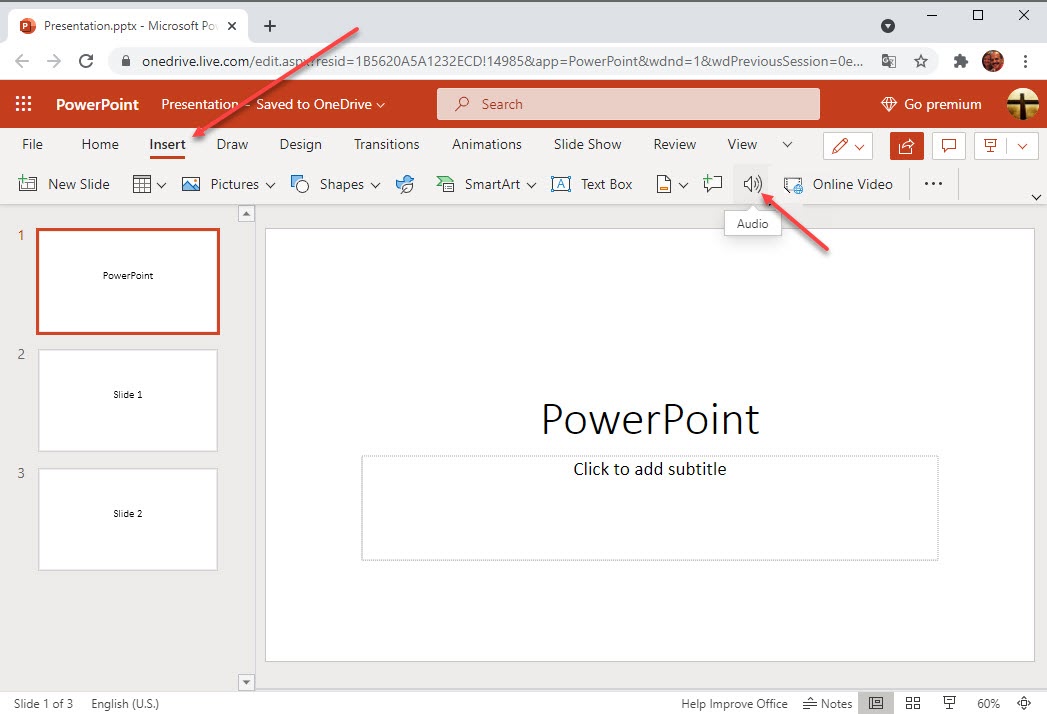Expand the Present options dropdown
The width and height of the screenshot is (1047, 714).
click(1022, 146)
